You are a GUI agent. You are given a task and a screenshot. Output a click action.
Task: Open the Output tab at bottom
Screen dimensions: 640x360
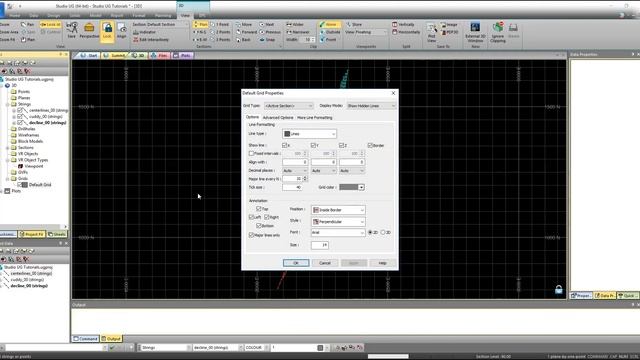click(x=111, y=339)
